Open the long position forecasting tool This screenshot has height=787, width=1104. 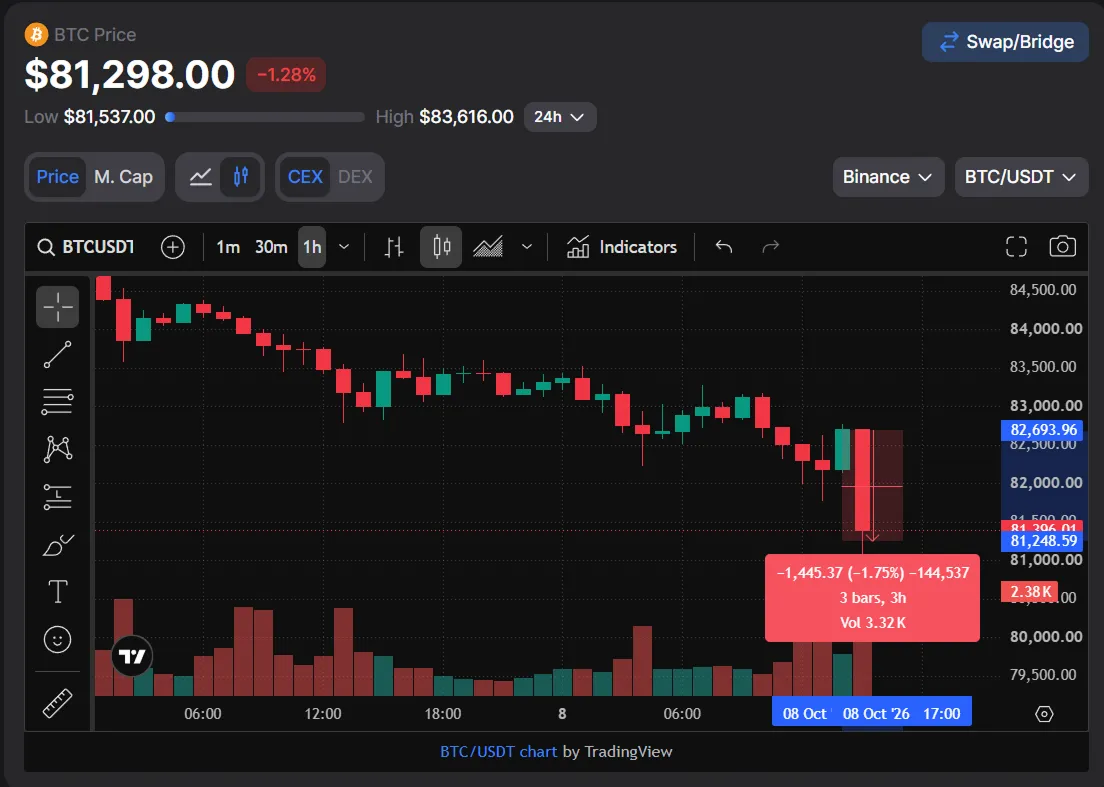click(58, 497)
